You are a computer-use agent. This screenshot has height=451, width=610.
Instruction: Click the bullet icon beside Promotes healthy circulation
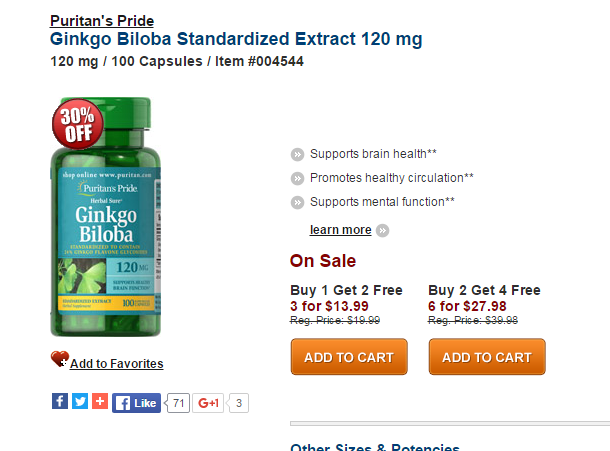point(298,179)
